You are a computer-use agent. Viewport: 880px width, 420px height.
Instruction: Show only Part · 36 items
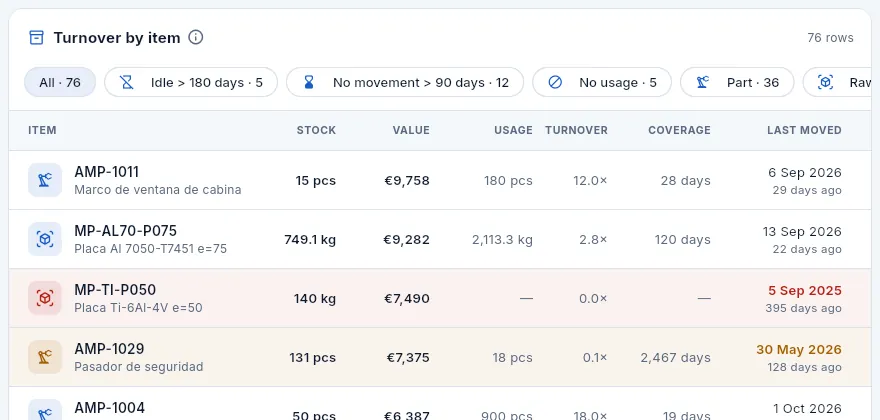pos(737,83)
